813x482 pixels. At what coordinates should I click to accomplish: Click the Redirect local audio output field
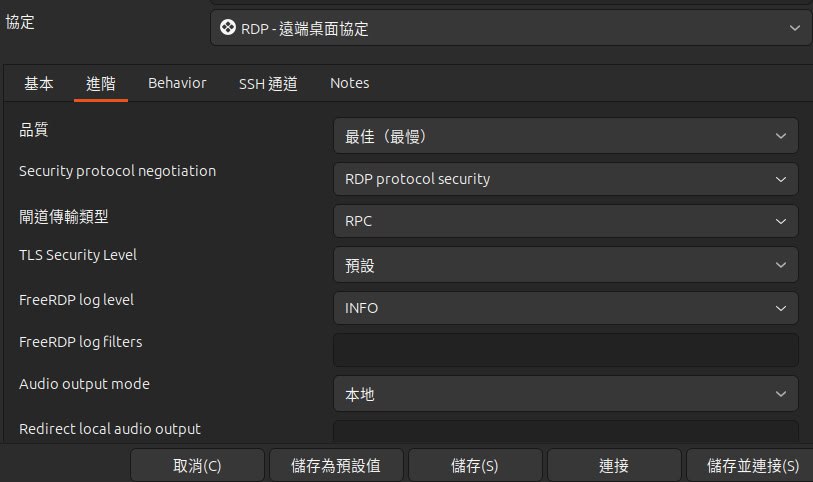[x=565, y=433]
